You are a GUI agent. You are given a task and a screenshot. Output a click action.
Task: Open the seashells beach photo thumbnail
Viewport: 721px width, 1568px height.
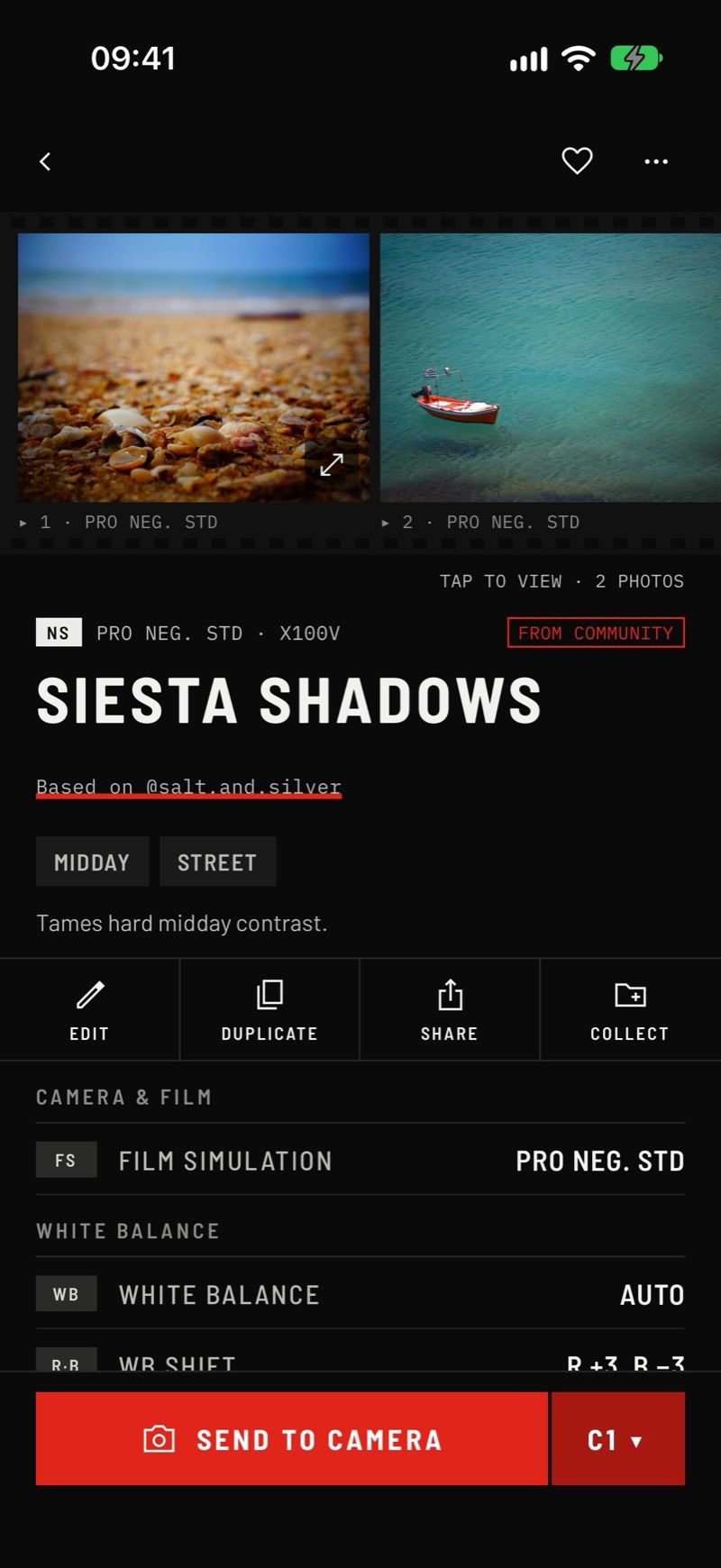[x=194, y=368]
